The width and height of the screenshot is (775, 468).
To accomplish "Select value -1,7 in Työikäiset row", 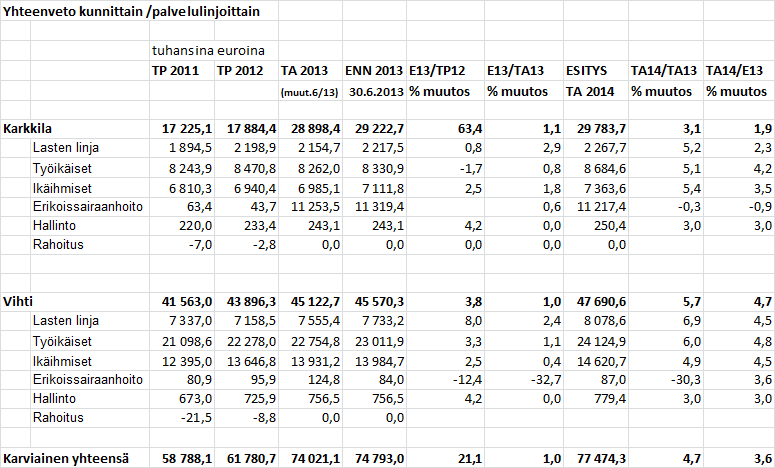I will 471,169.
